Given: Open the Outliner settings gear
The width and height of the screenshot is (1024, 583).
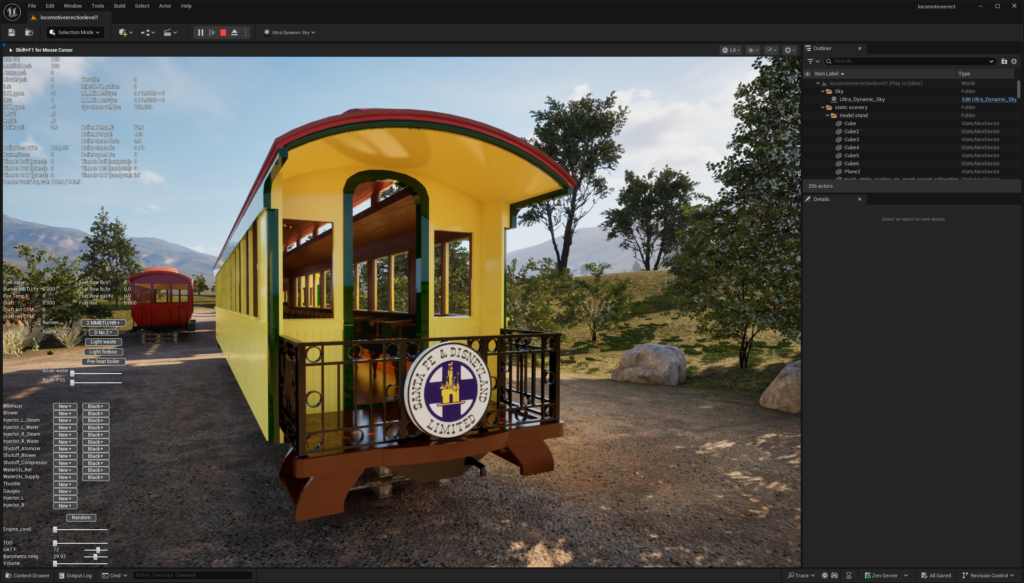Looking at the screenshot, I should [1013, 61].
